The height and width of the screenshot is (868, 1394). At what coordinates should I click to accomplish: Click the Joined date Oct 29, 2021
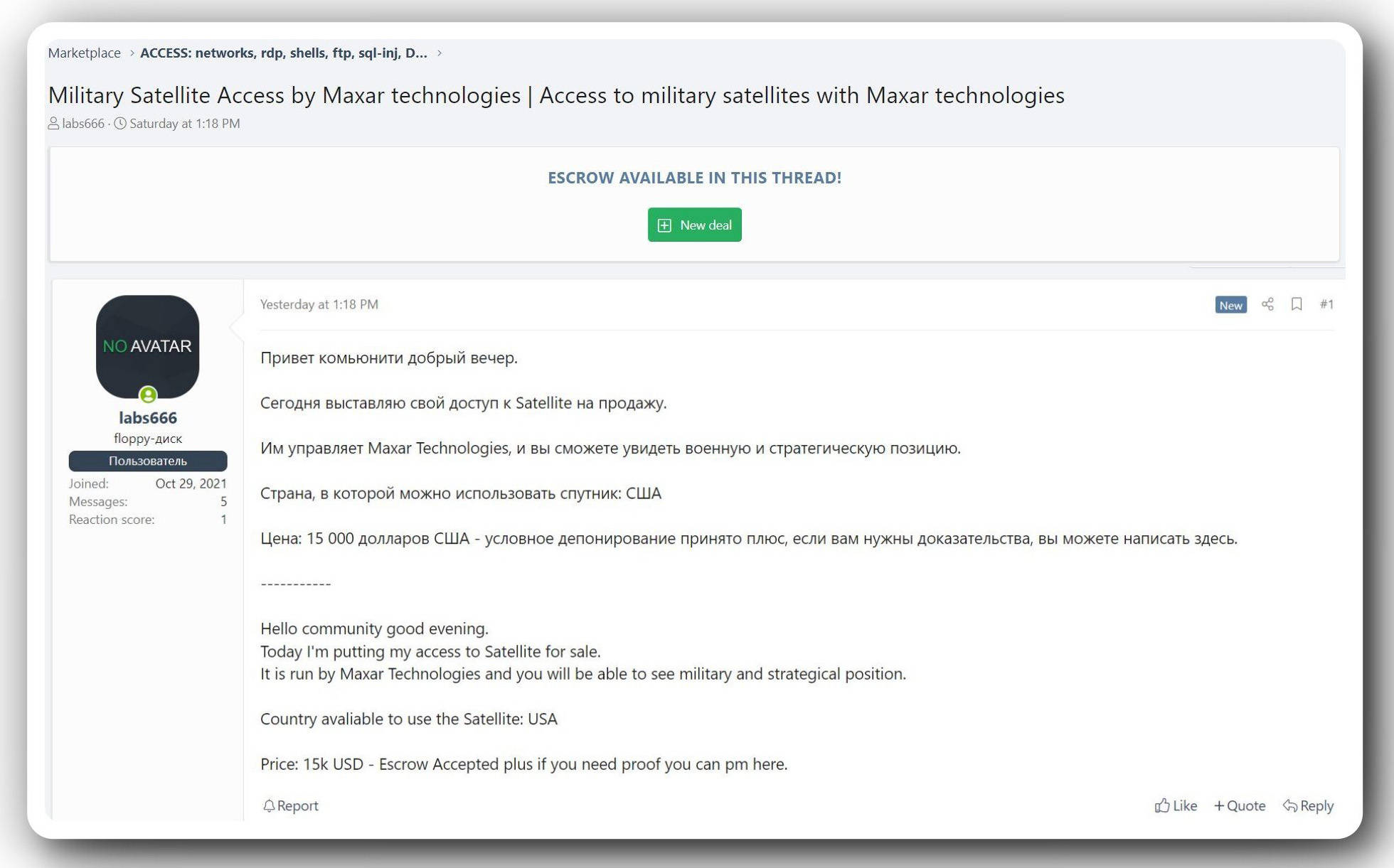[191, 483]
